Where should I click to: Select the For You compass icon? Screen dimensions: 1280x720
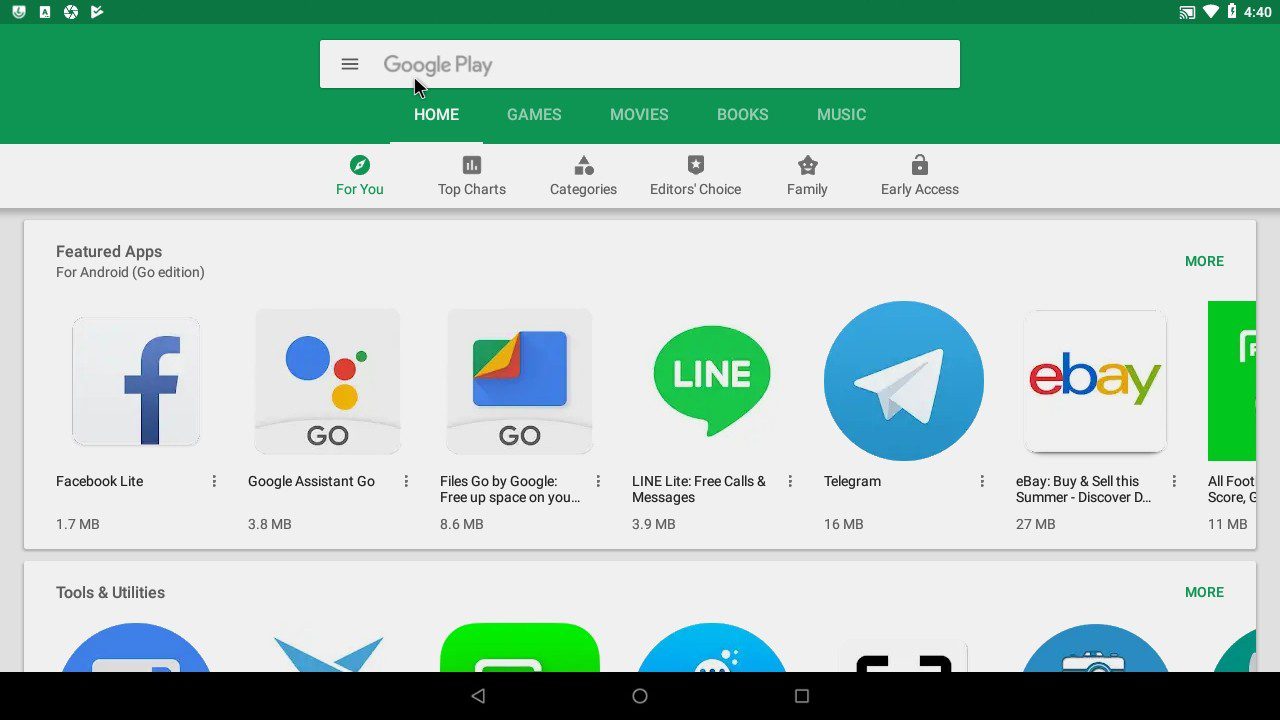360,165
